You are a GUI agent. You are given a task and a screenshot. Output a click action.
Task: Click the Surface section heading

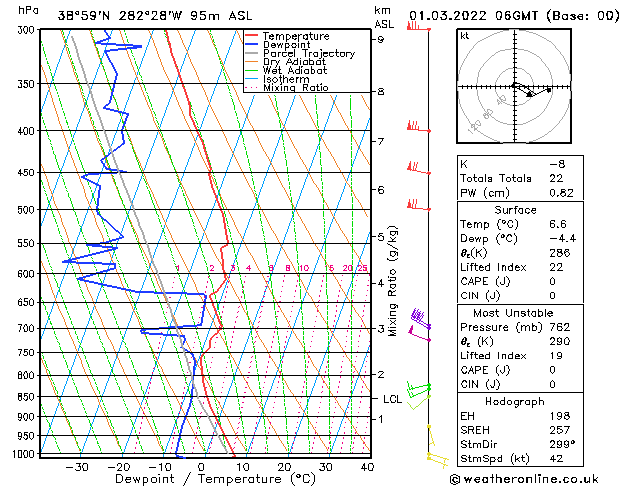coord(515,210)
